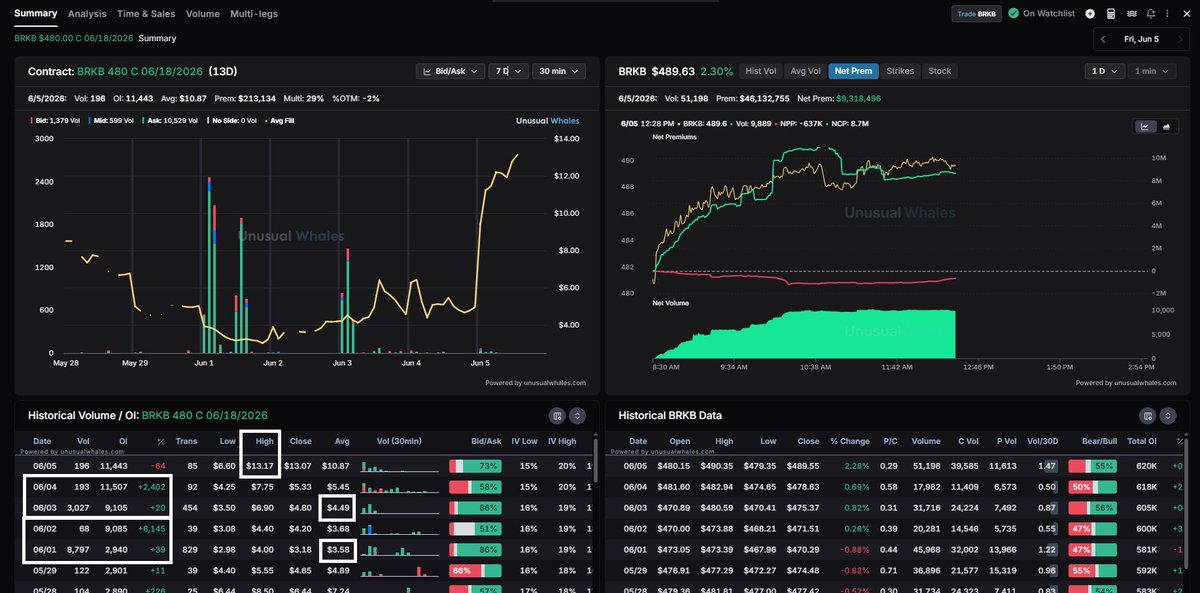Select the Net Prem chart tab
Viewport: 1200px width, 593px height.
click(x=853, y=71)
